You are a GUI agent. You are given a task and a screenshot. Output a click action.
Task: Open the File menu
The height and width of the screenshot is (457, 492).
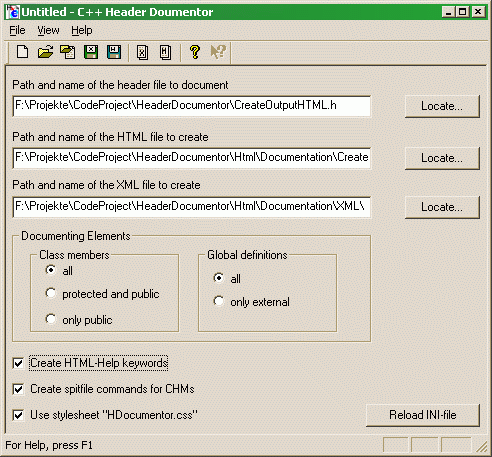click(17, 30)
